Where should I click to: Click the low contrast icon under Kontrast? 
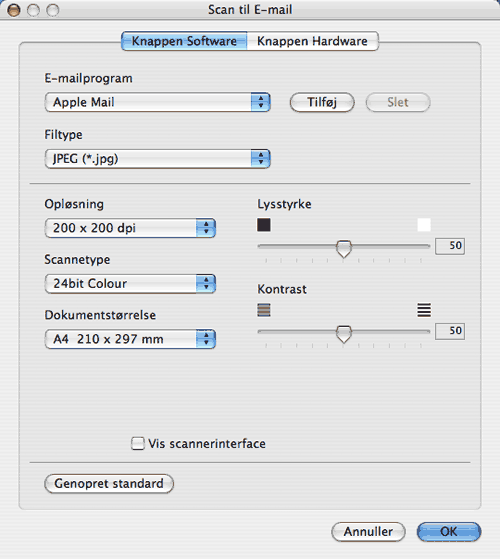pyautogui.click(x=264, y=310)
